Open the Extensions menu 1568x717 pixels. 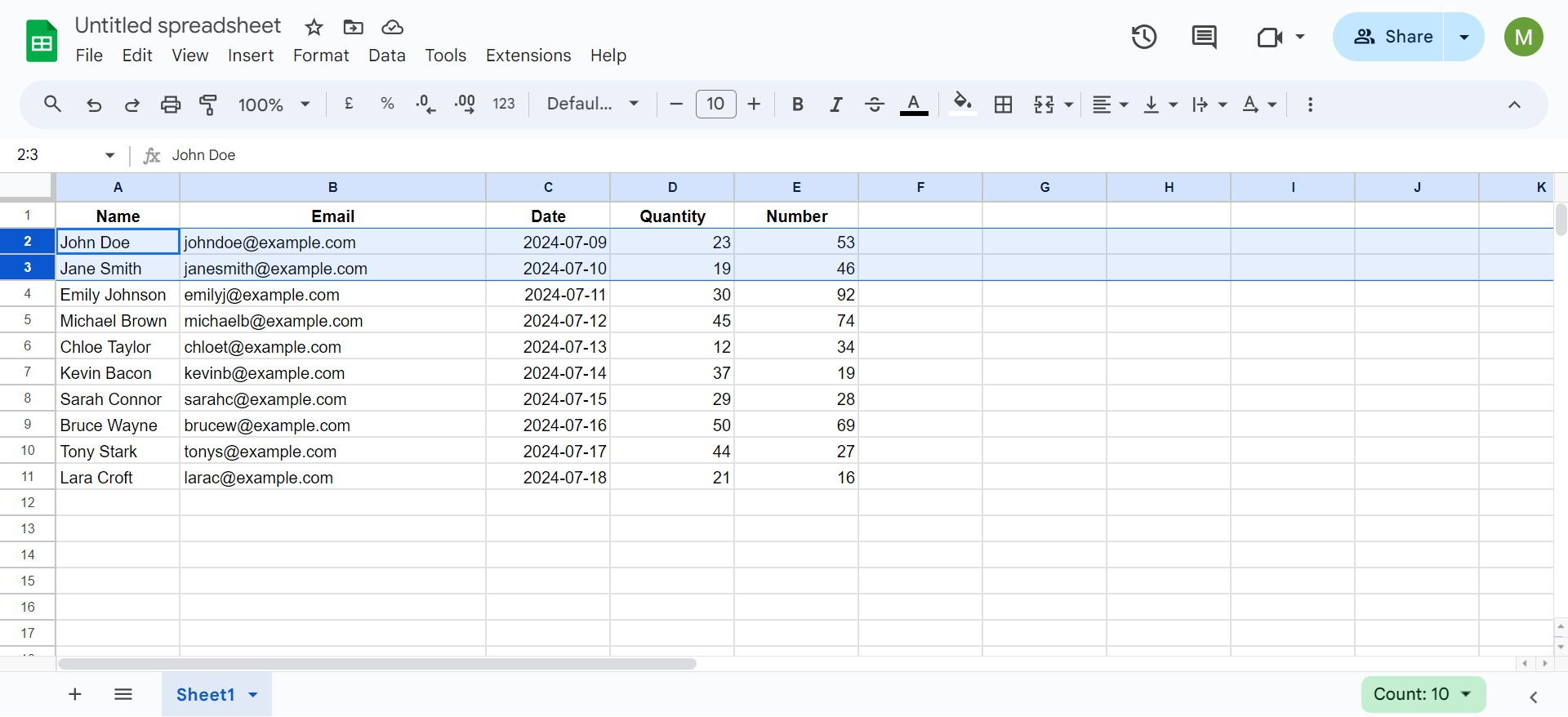click(528, 56)
